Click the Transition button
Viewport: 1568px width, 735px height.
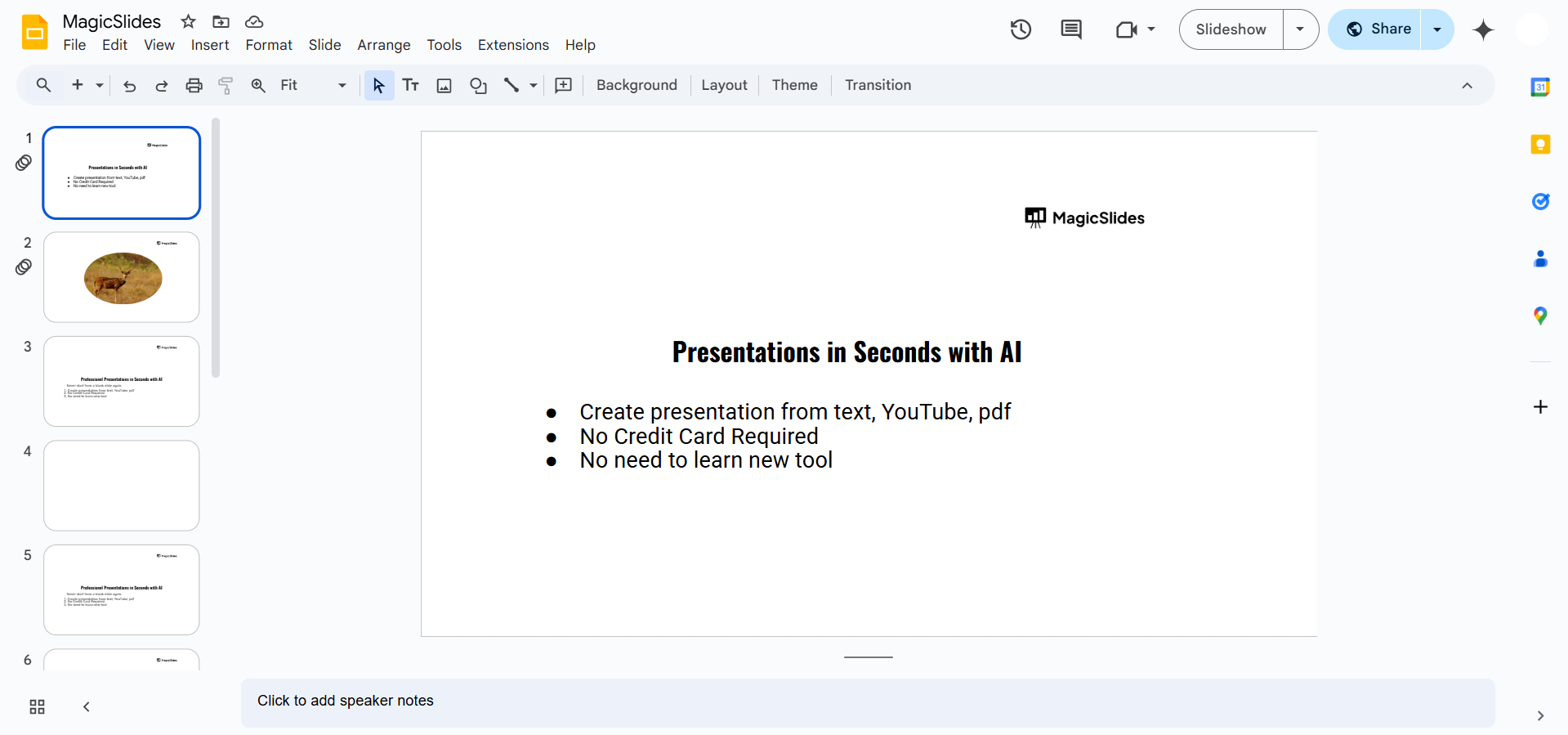878,85
